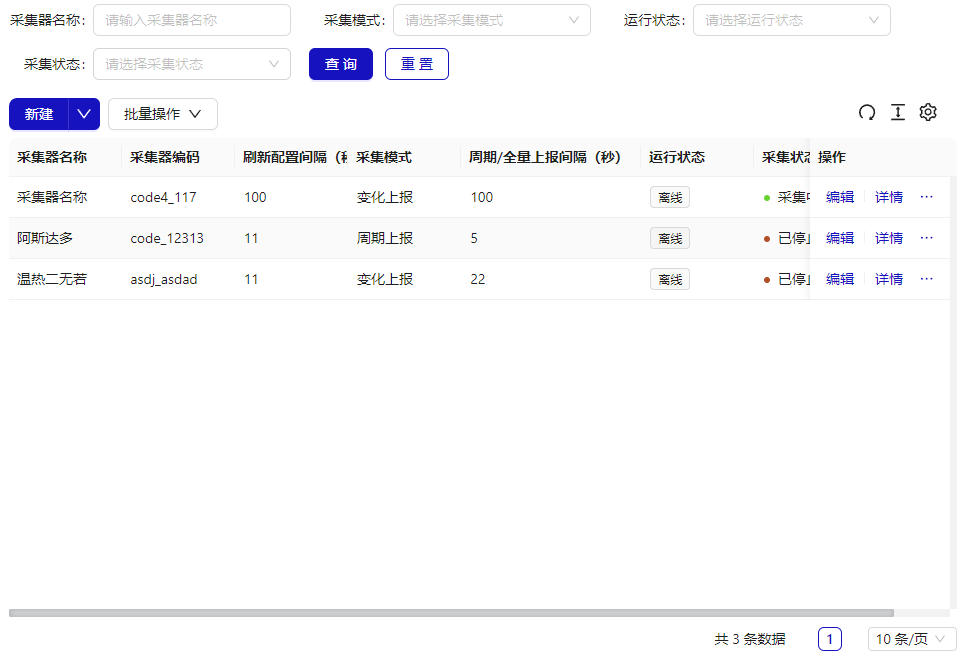Open more actions for code_12313 row
The height and width of the screenshot is (653, 962).
pos(926,238)
